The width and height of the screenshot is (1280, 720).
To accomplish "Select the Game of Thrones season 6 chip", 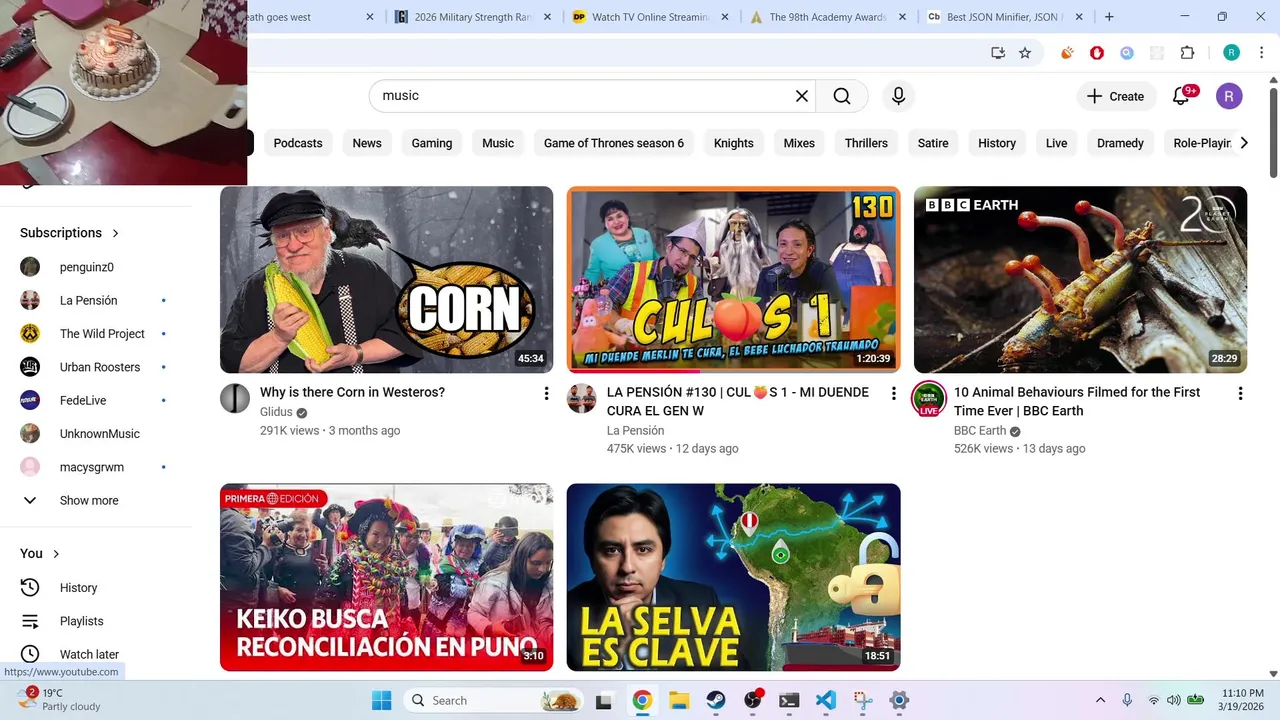I will 614,143.
